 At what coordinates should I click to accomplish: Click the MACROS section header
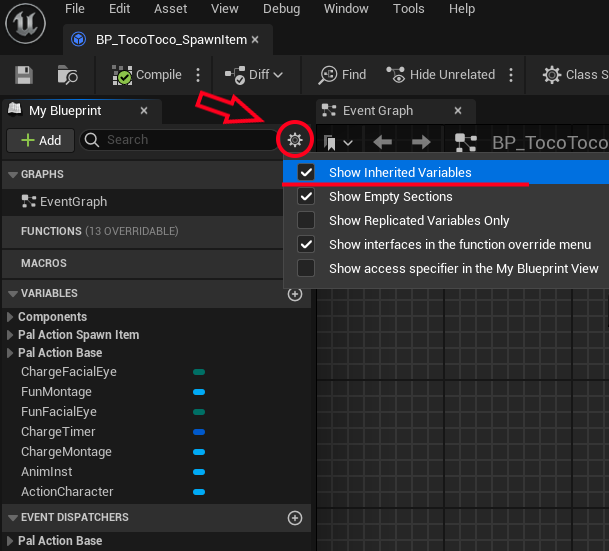(x=142, y=263)
